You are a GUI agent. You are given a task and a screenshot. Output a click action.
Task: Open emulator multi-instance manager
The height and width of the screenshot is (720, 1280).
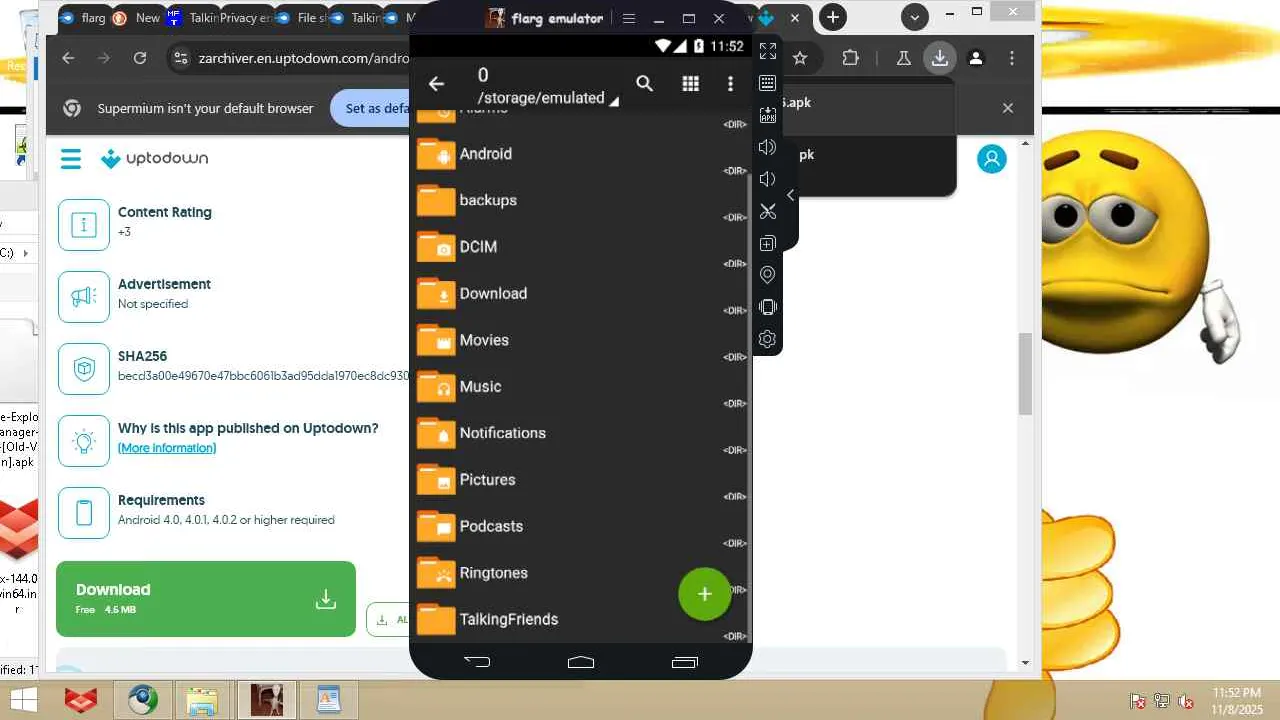point(768,243)
